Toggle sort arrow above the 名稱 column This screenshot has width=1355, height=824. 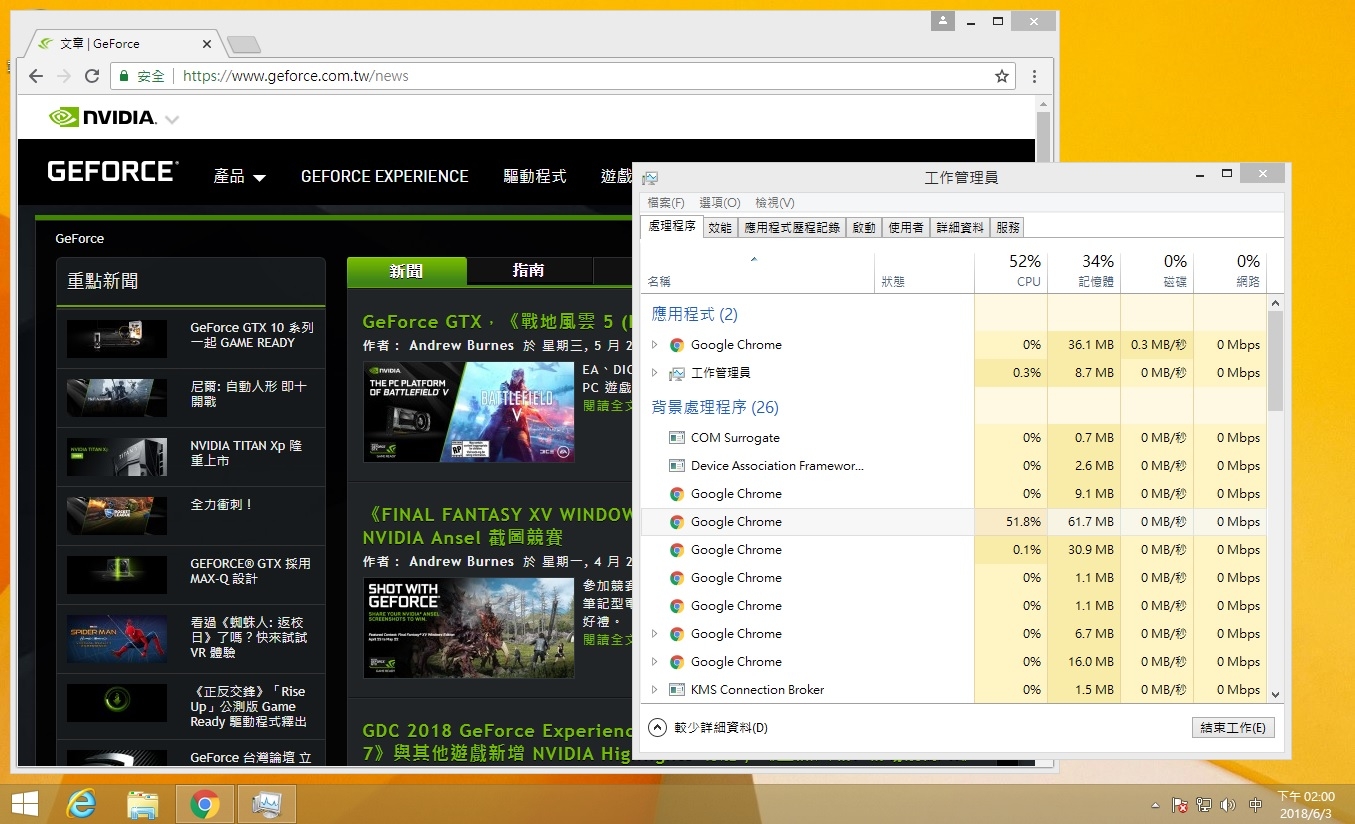click(x=754, y=260)
